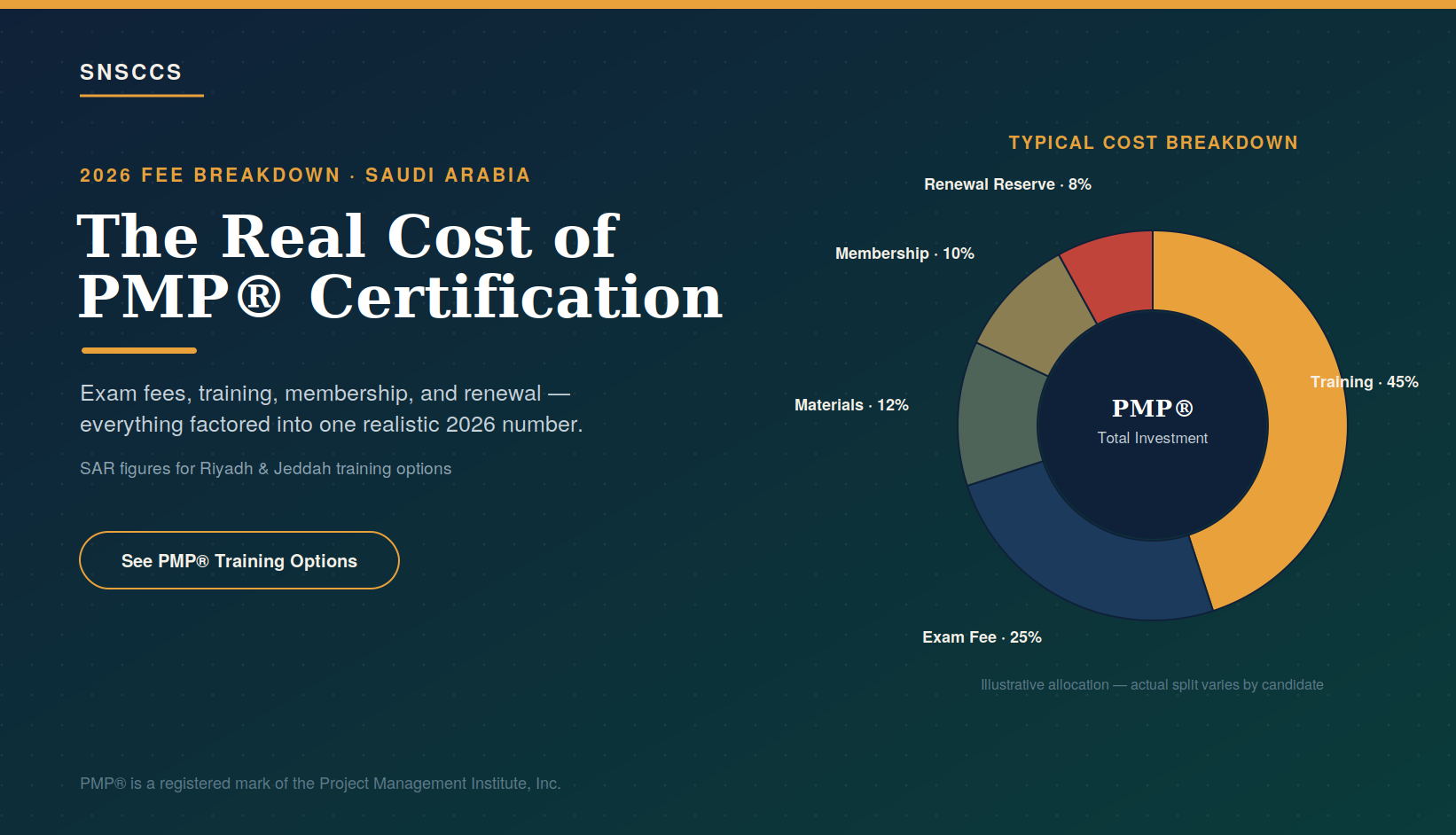Click 'SAR figures for Riyadh & Jeddah training options'
This screenshot has width=1456, height=835.
265,469
